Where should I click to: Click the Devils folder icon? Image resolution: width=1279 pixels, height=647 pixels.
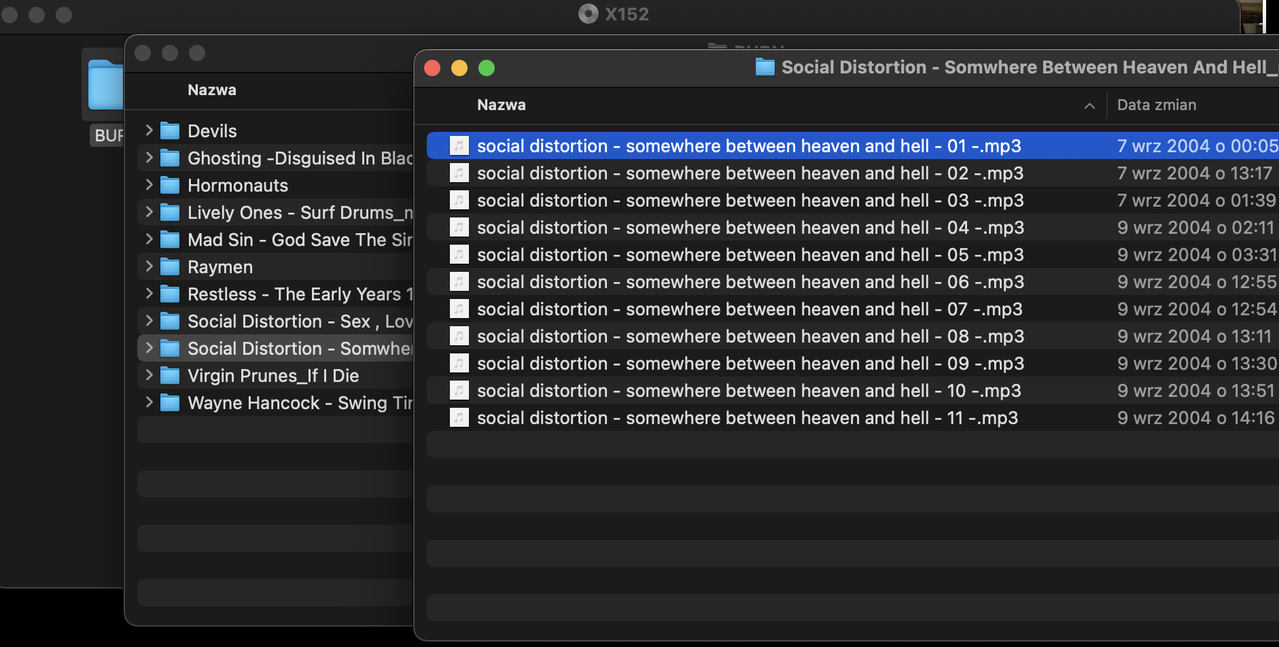[170, 131]
